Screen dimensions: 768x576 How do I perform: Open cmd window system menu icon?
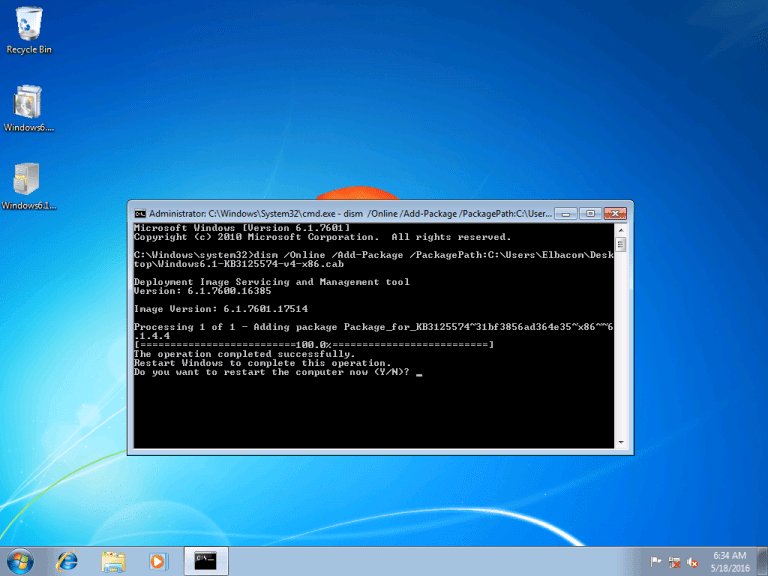point(141,213)
